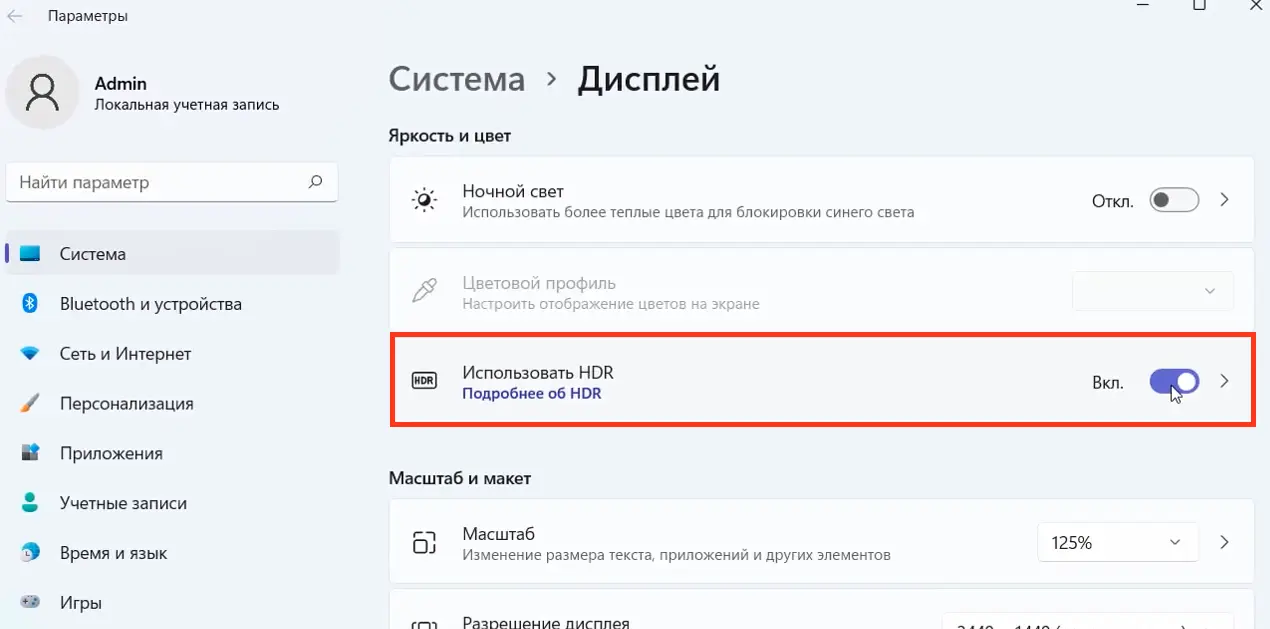Expand Масштаб details chevron
The height and width of the screenshot is (629, 1270).
pos(1225,543)
